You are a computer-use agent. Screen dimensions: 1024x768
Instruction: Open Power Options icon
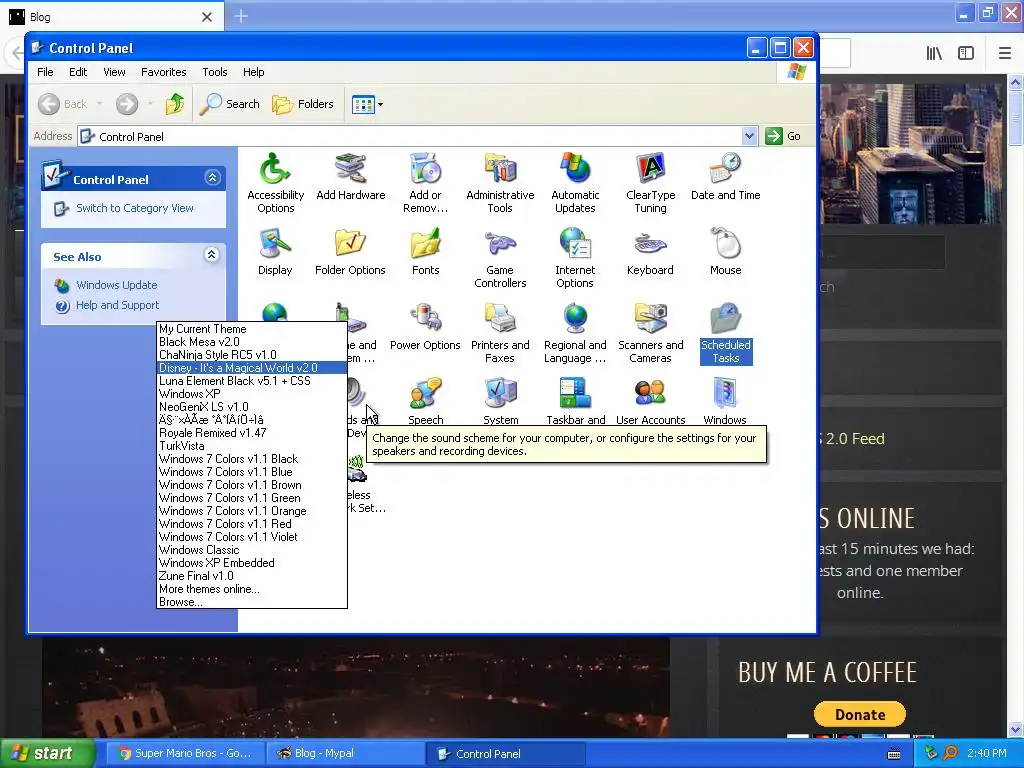425,327
